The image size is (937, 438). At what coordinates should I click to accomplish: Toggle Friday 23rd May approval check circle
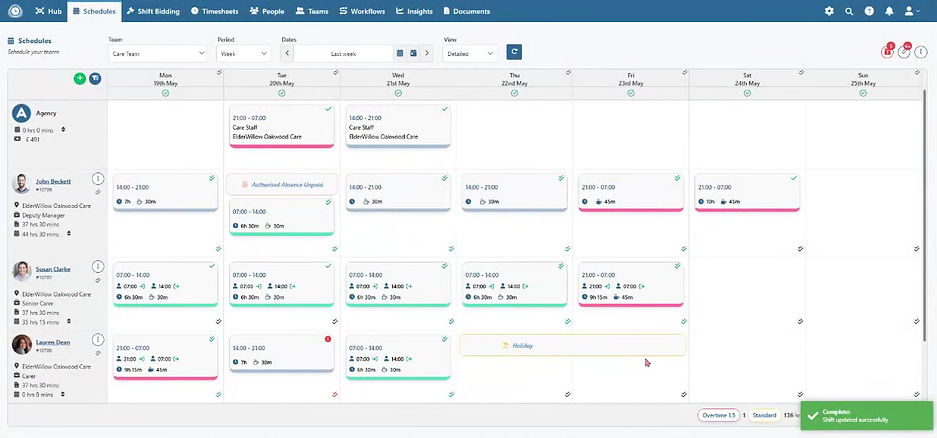631,93
